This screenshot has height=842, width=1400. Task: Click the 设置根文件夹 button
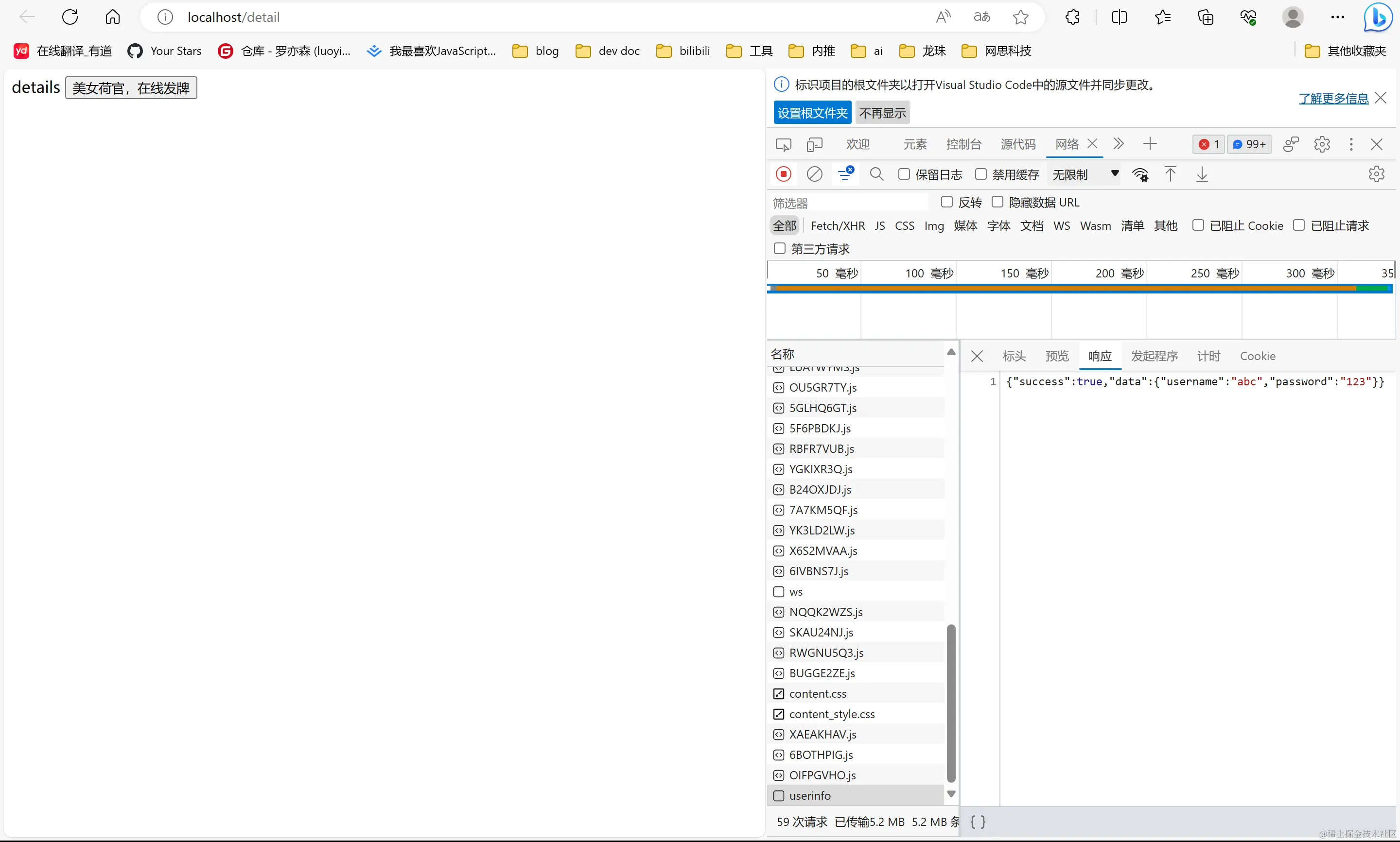click(811, 113)
